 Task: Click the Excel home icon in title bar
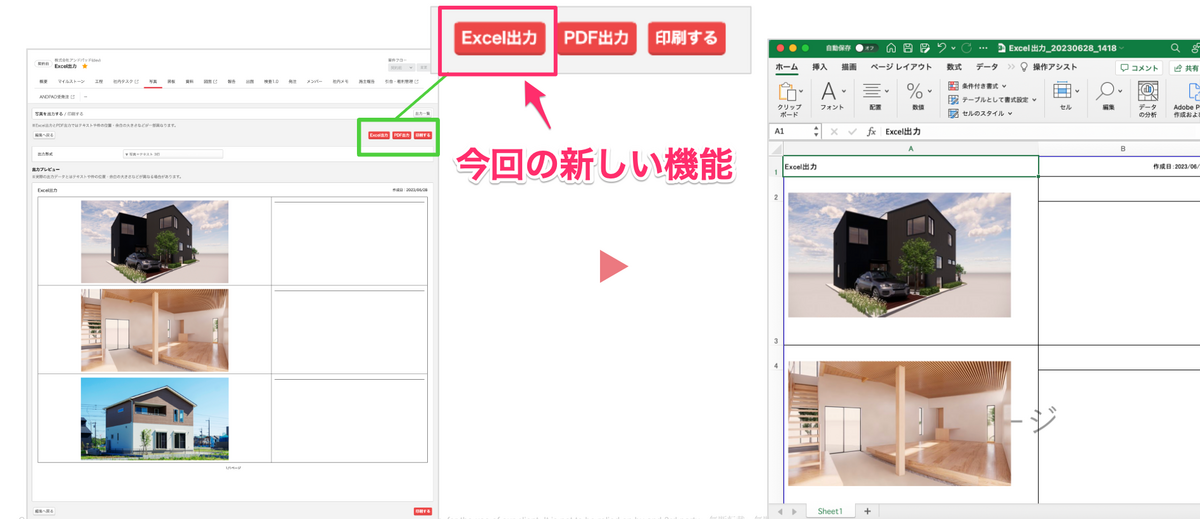coord(891,48)
